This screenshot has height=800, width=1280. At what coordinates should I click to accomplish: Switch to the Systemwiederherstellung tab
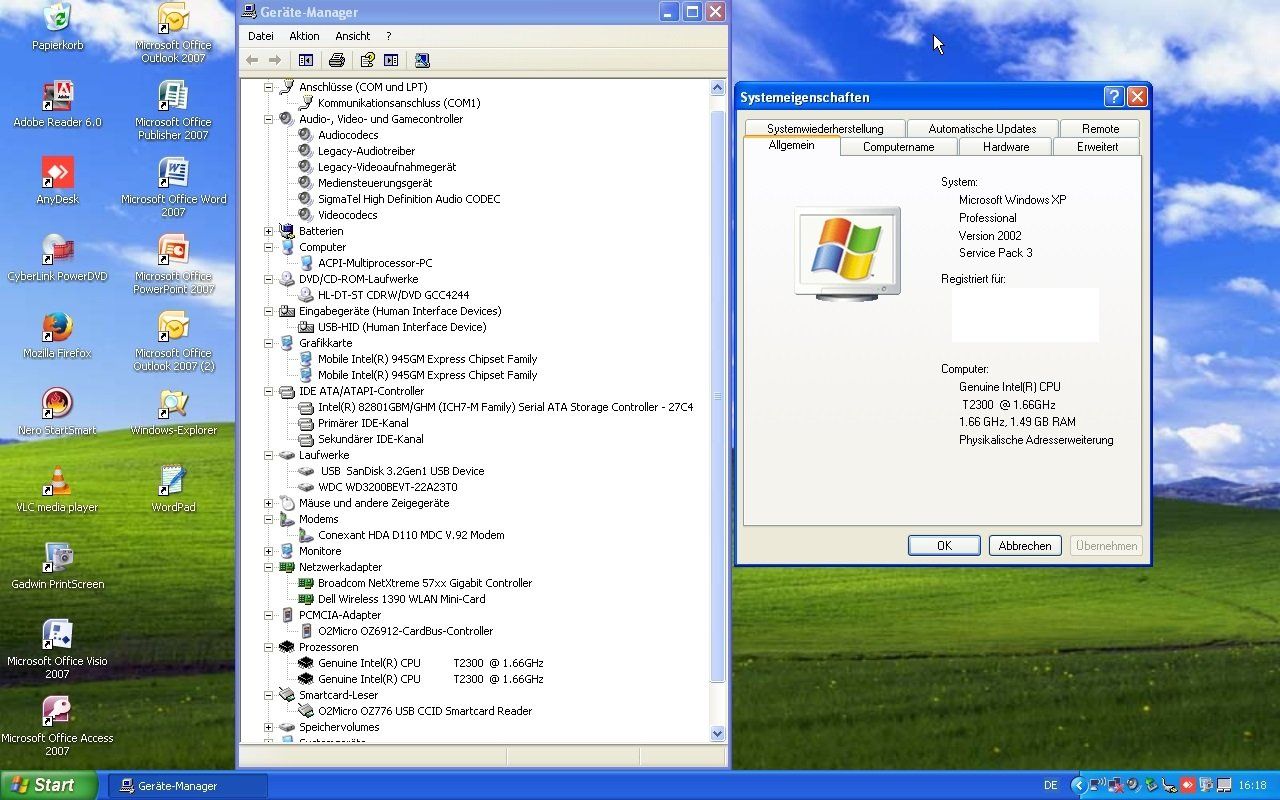pyautogui.click(x=825, y=129)
